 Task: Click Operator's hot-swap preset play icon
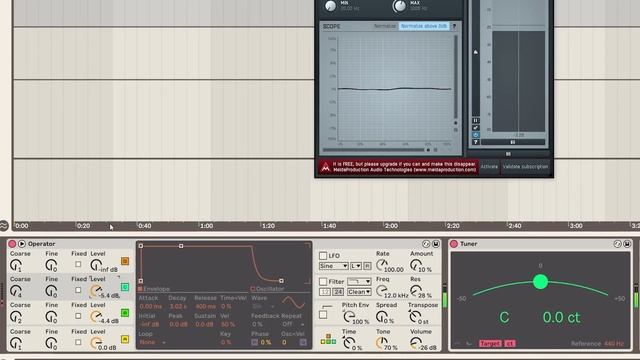click(x=22, y=244)
